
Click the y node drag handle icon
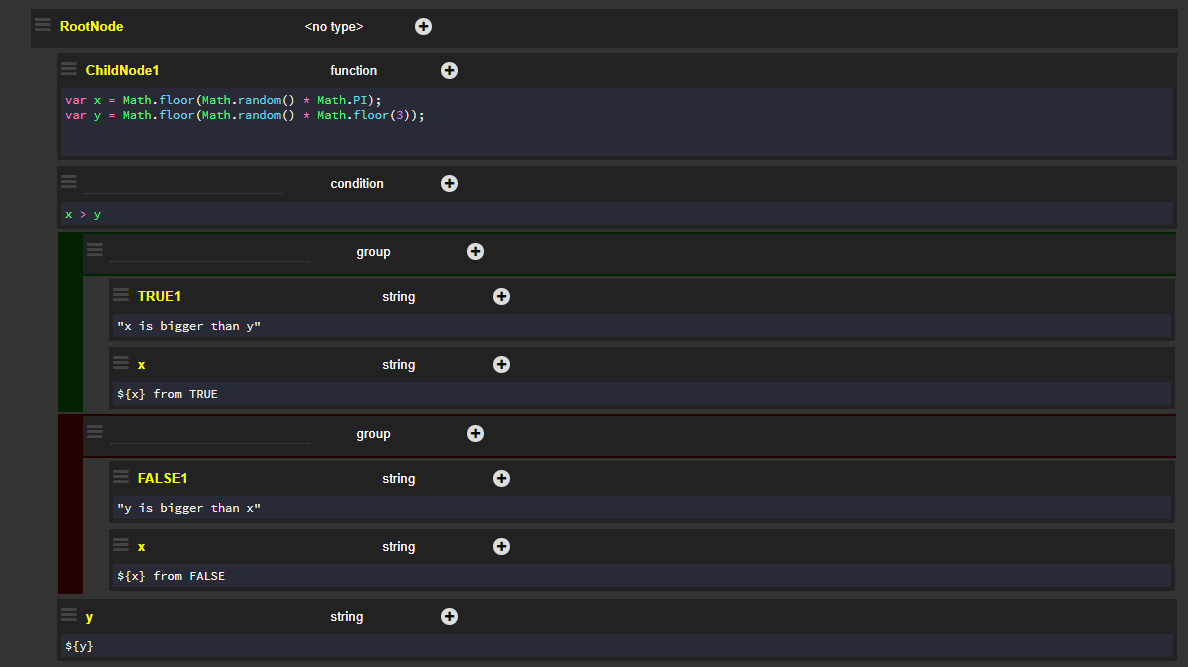point(69,615)
